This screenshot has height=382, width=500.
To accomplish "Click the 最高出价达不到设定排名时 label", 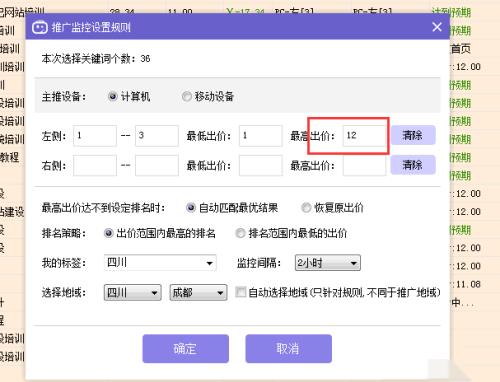I will [x=103, y=208].
